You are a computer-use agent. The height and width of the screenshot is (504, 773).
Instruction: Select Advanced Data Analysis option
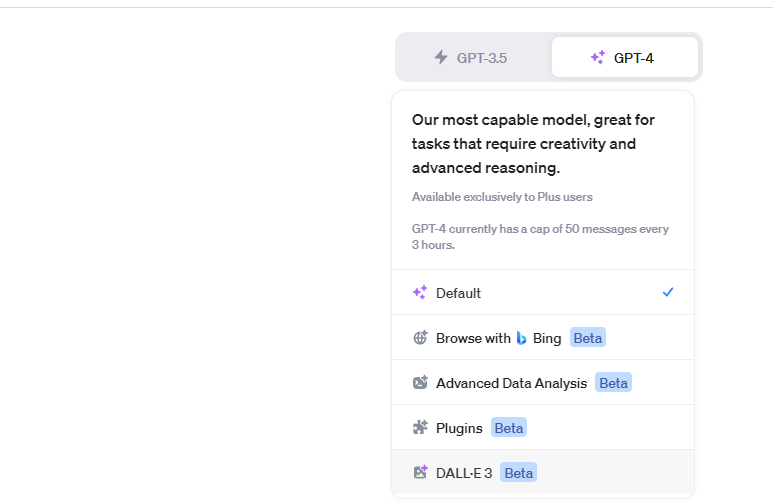pos(511,383)
